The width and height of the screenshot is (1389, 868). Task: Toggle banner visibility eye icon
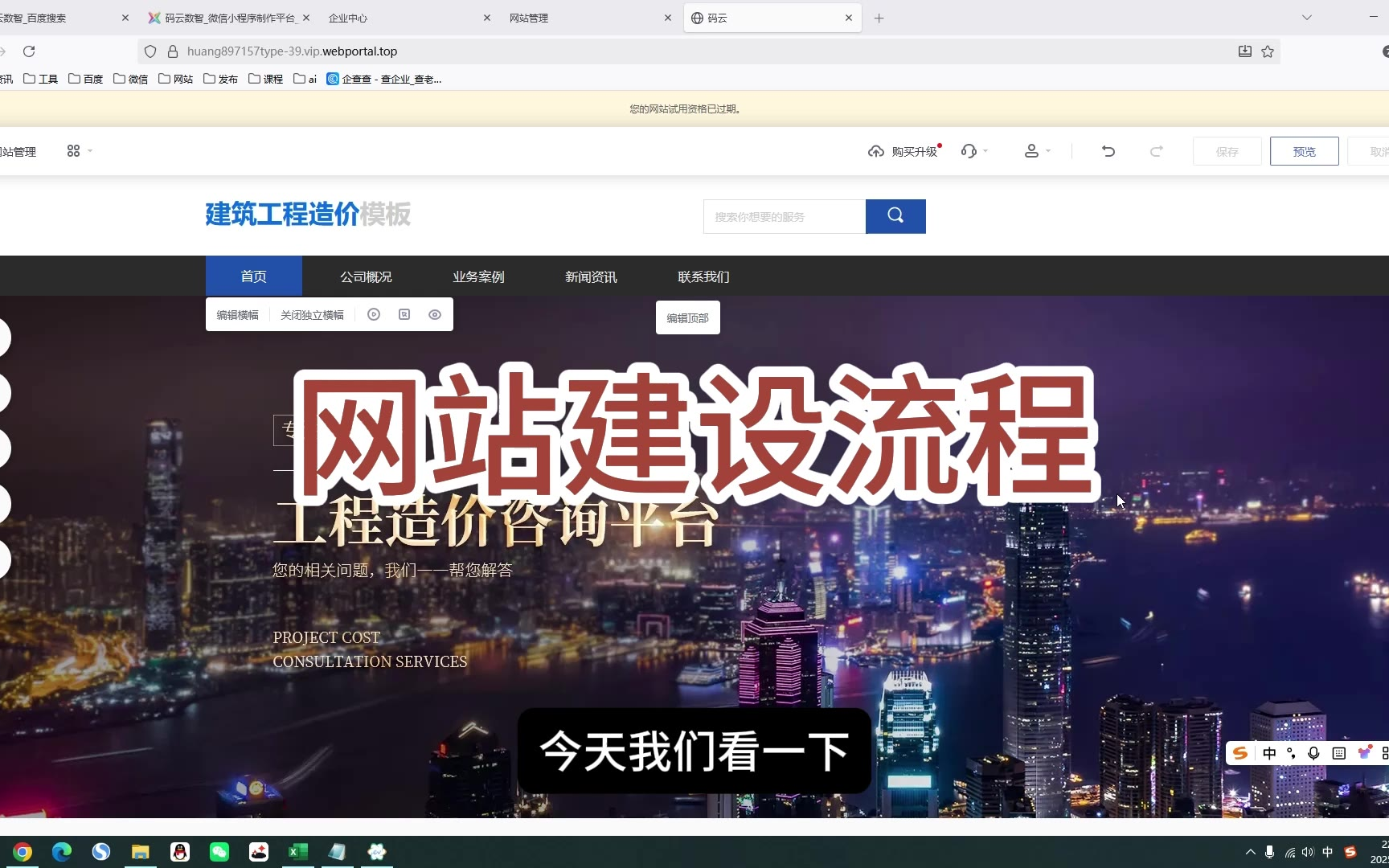pos(435,315)
